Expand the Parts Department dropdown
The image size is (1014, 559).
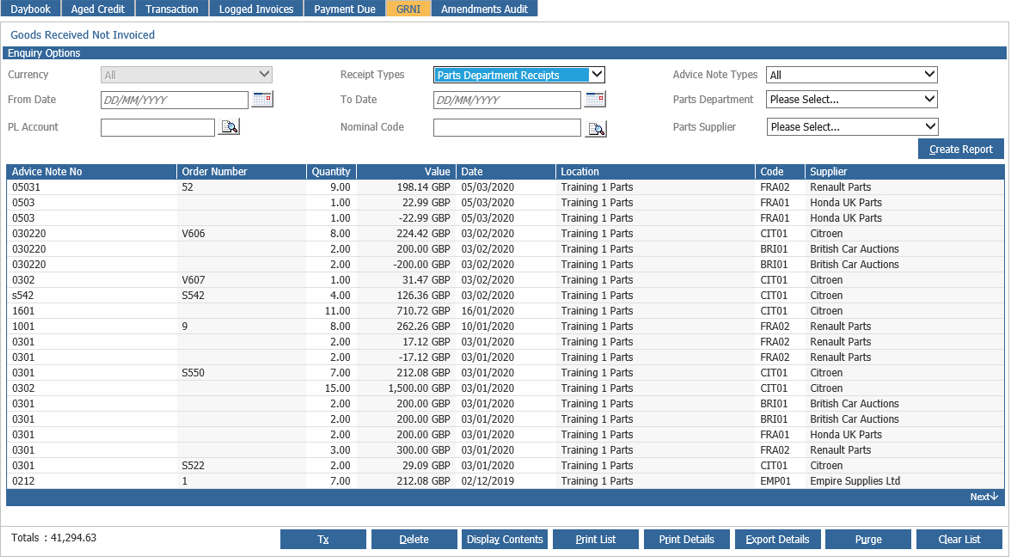pyautogui.click(x=852, y=99)
